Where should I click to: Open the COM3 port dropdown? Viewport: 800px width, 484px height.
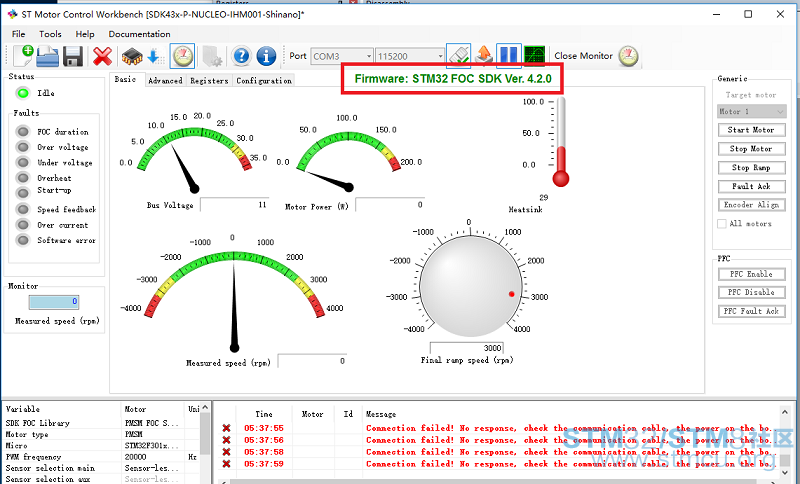coord(341,56)
